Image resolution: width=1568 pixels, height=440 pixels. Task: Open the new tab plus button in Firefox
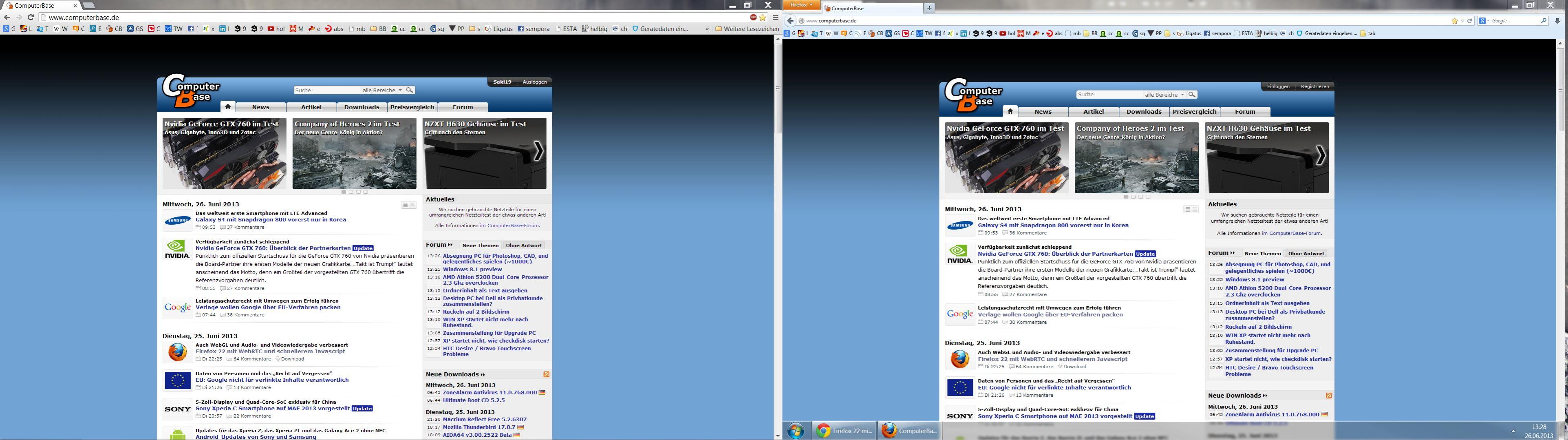coord(929,8)
